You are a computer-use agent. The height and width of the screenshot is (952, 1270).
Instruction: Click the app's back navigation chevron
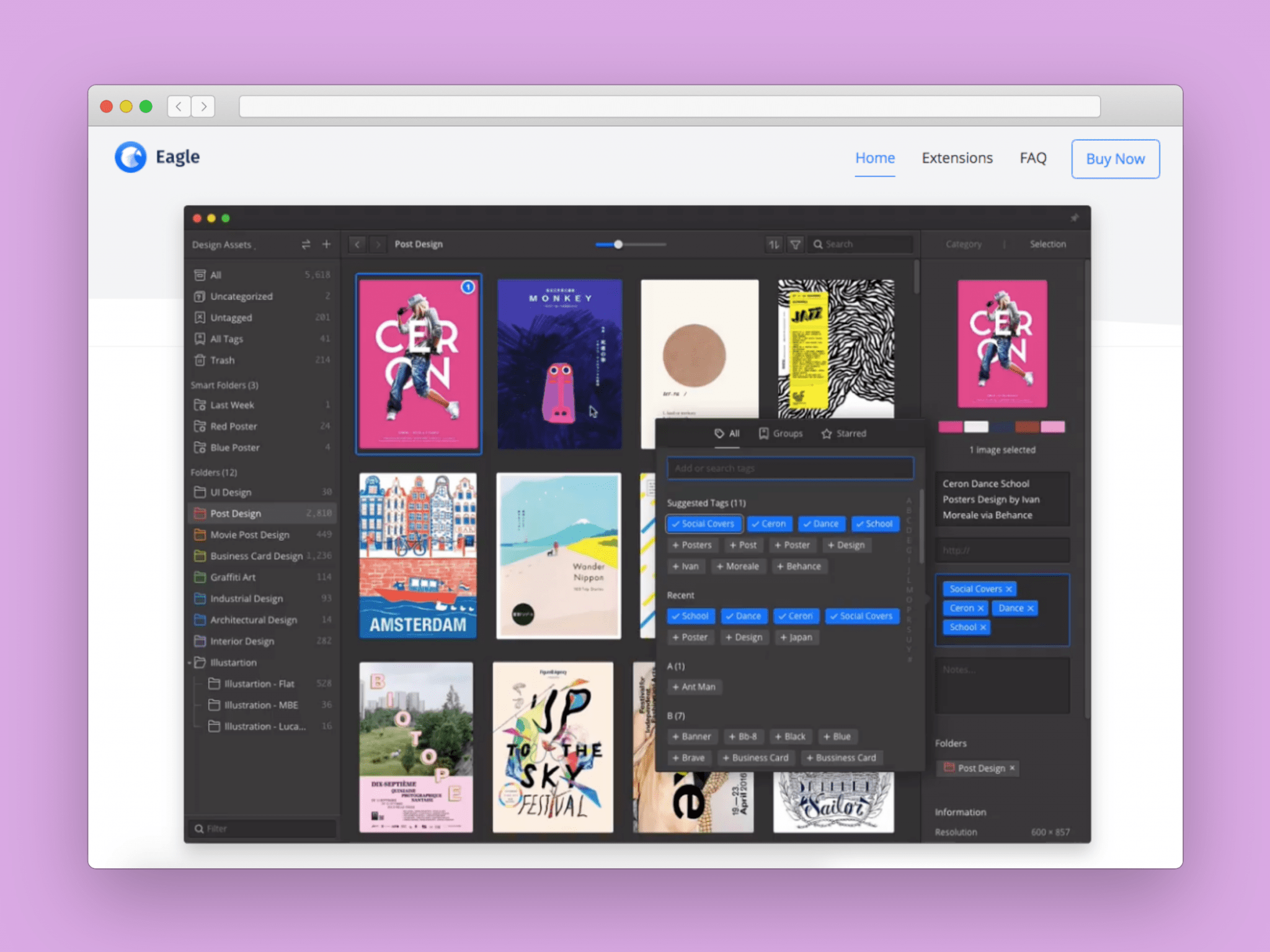(x=357, y=244)
